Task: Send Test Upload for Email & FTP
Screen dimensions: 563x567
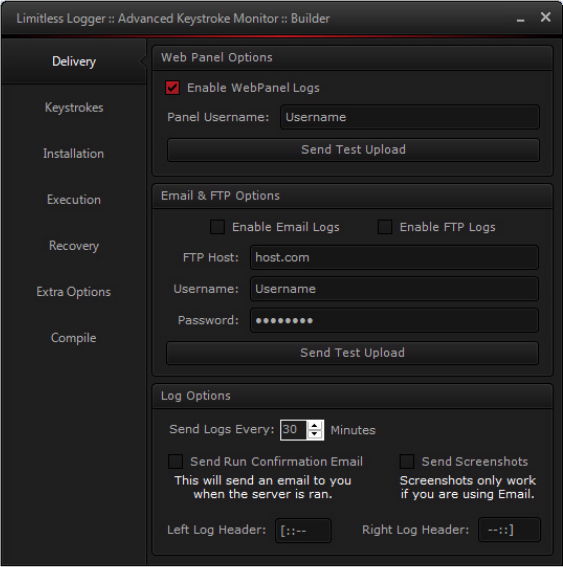Action: click(353, 353)
